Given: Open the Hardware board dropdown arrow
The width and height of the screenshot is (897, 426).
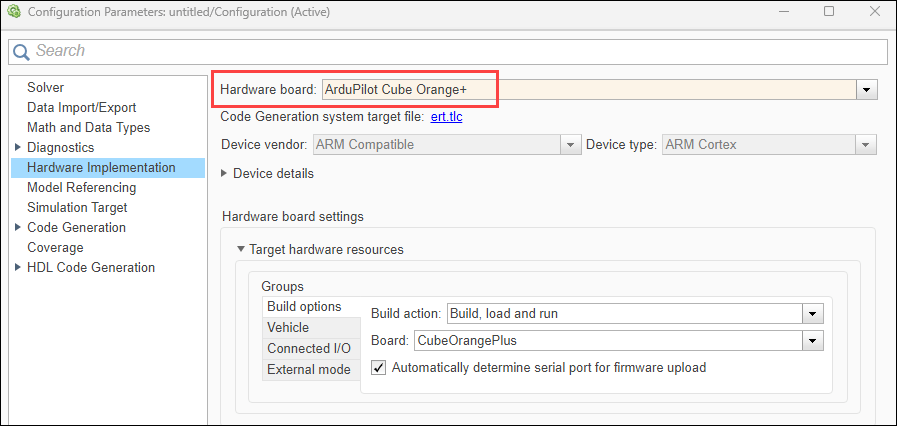Looking at the screenshot, I should coord(866,90).
